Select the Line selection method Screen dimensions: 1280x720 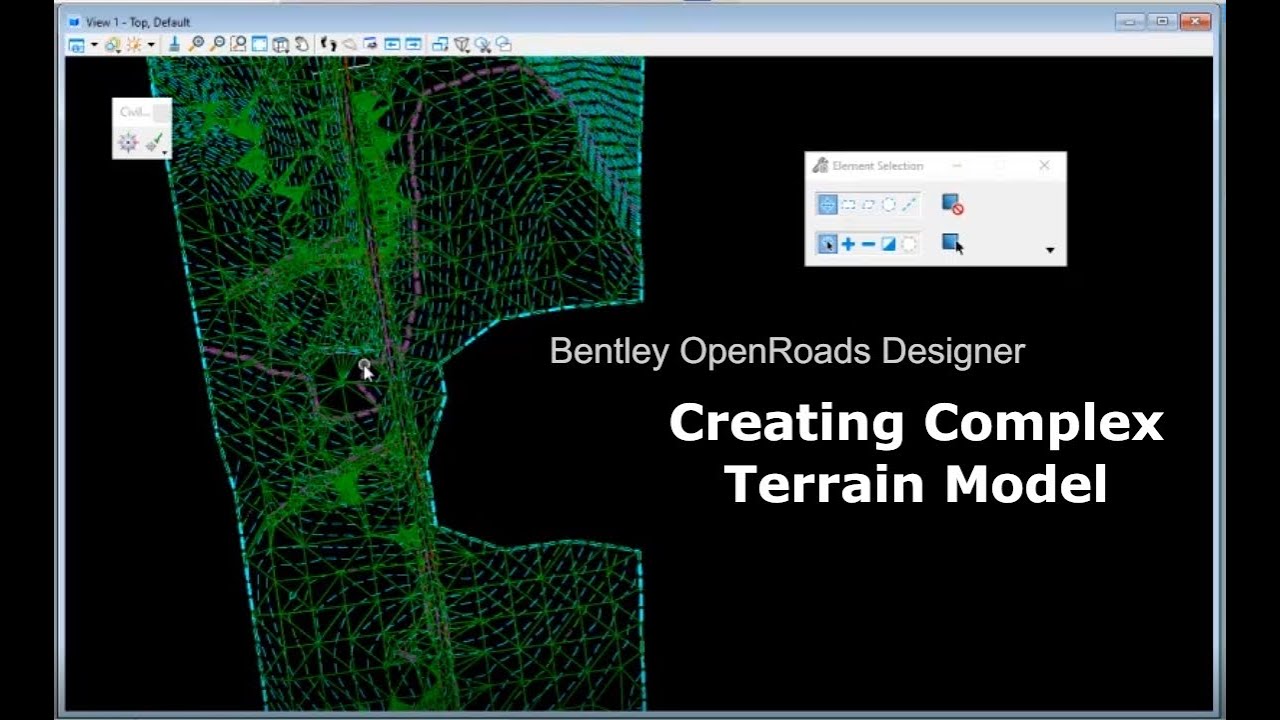click(908, 205)
